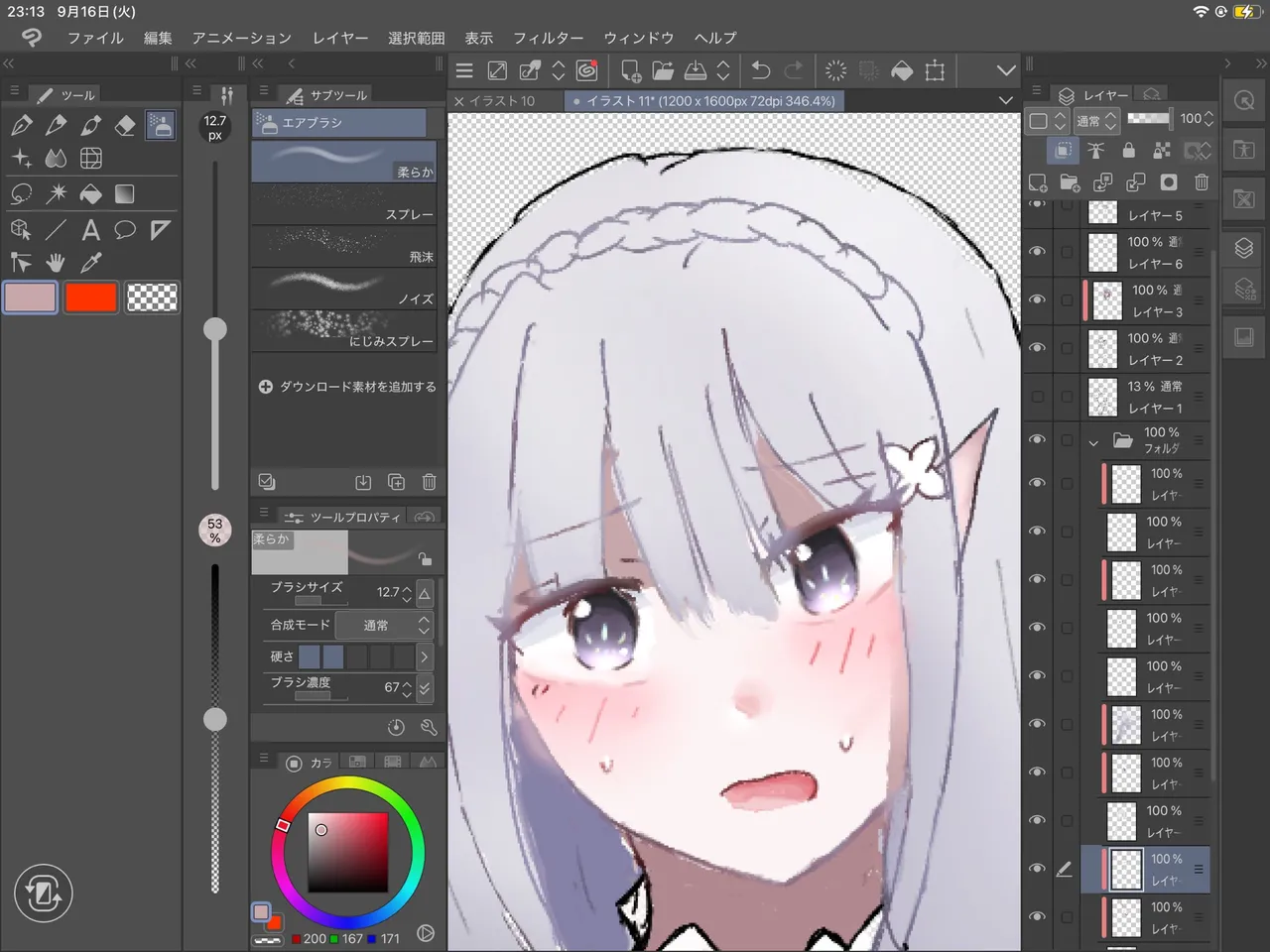Viewport: 1270px width, 952px height.
Task: Select the Balloon tool
Action: pos(125,230)
